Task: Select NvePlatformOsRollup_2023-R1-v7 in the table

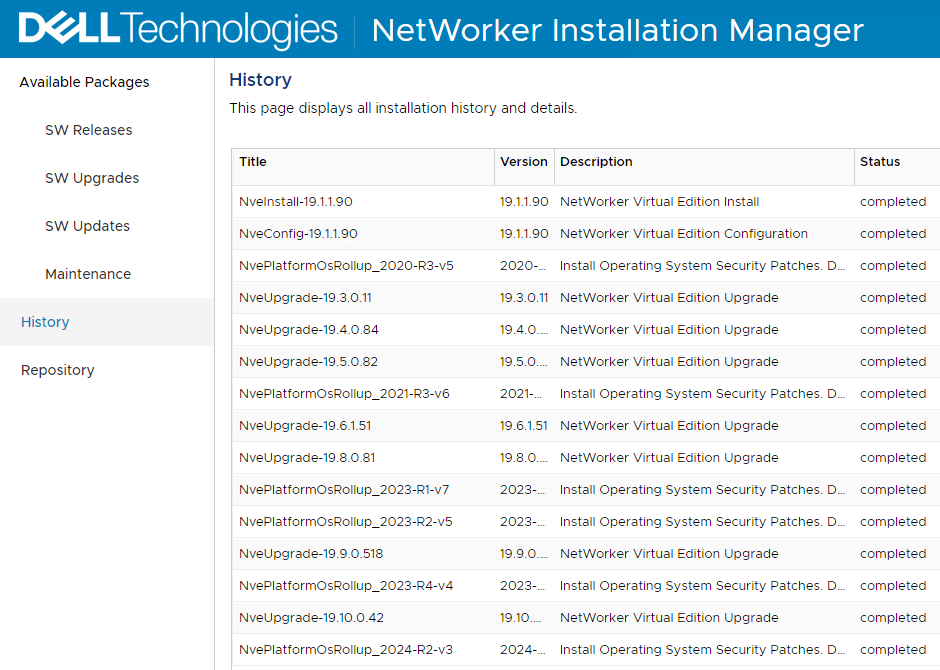Action: coord(344,490)
